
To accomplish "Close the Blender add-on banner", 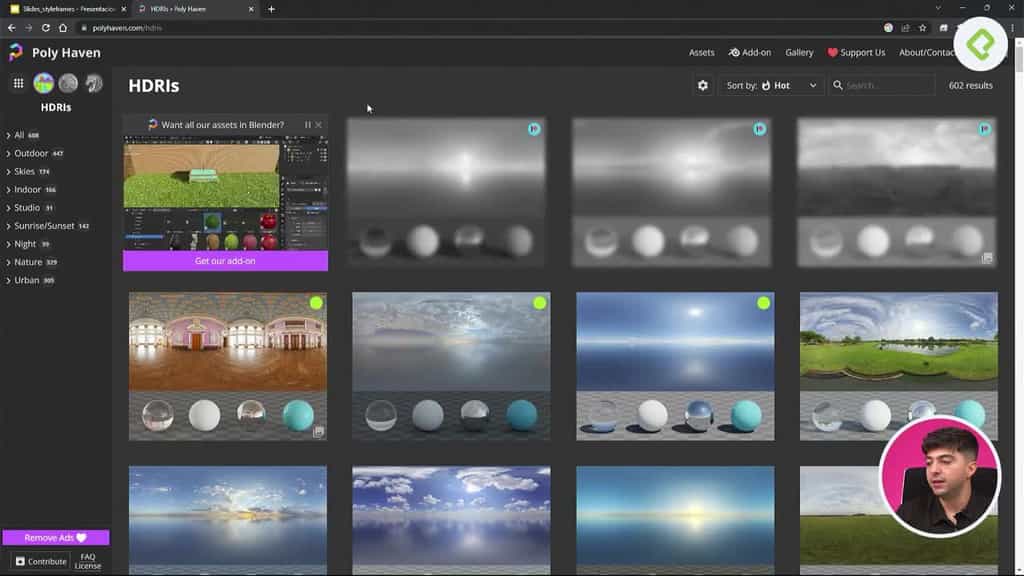I will 319,125.
